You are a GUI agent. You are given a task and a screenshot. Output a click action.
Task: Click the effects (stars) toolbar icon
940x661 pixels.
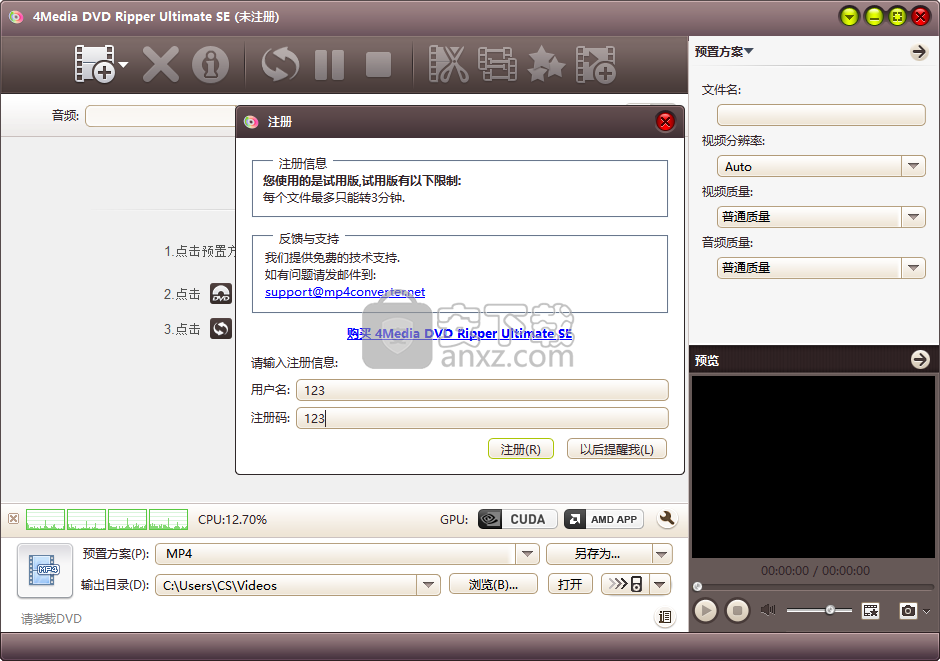coord(546,64)
